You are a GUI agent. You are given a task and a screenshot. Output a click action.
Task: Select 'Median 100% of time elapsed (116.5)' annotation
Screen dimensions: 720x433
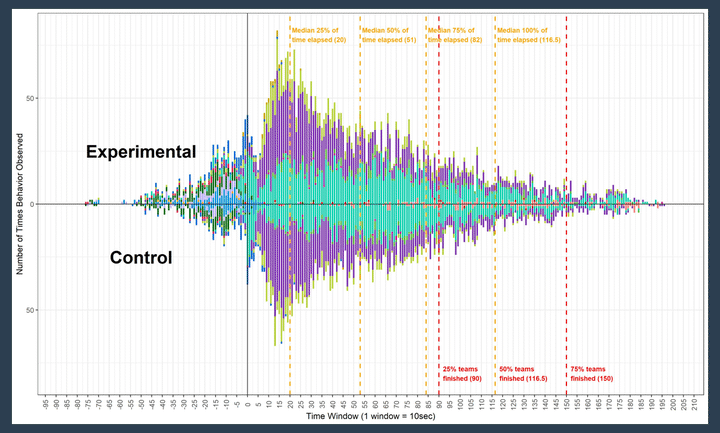pos(529,35)
